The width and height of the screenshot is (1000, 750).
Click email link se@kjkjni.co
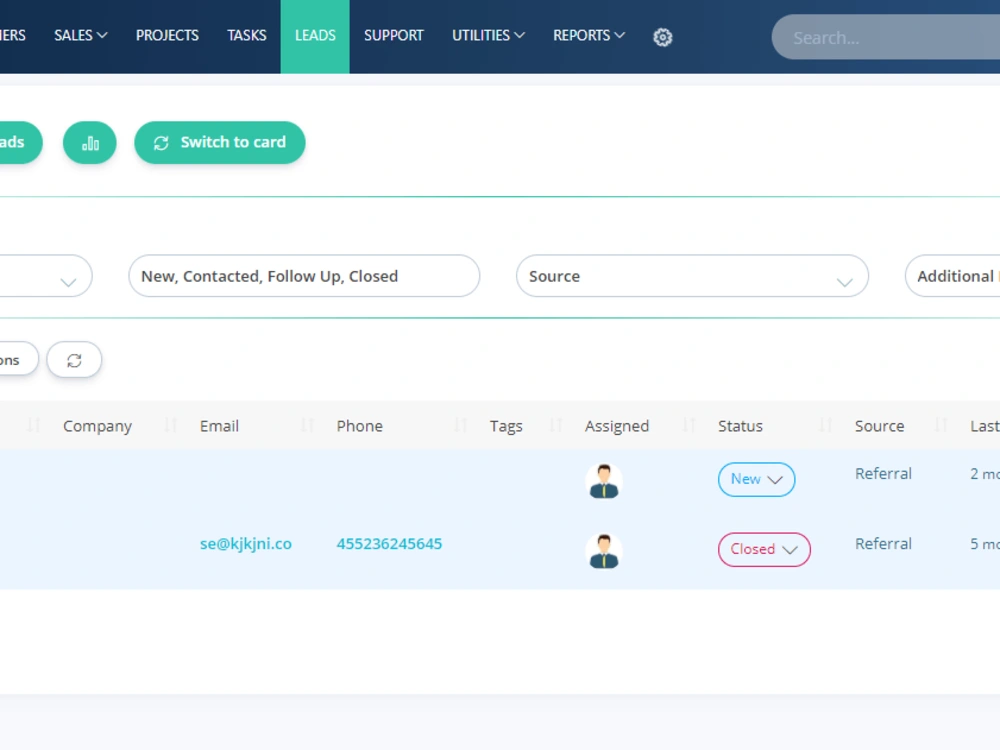246,544
